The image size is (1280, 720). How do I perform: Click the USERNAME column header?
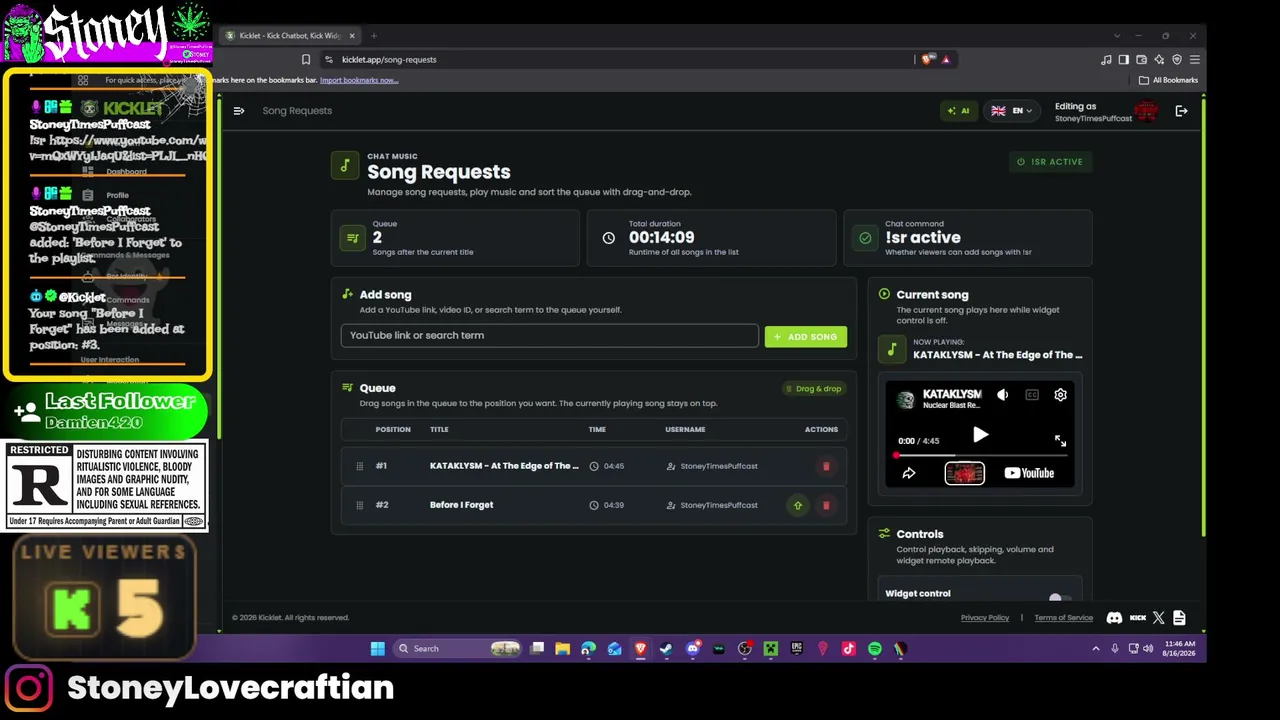[685, 430]
